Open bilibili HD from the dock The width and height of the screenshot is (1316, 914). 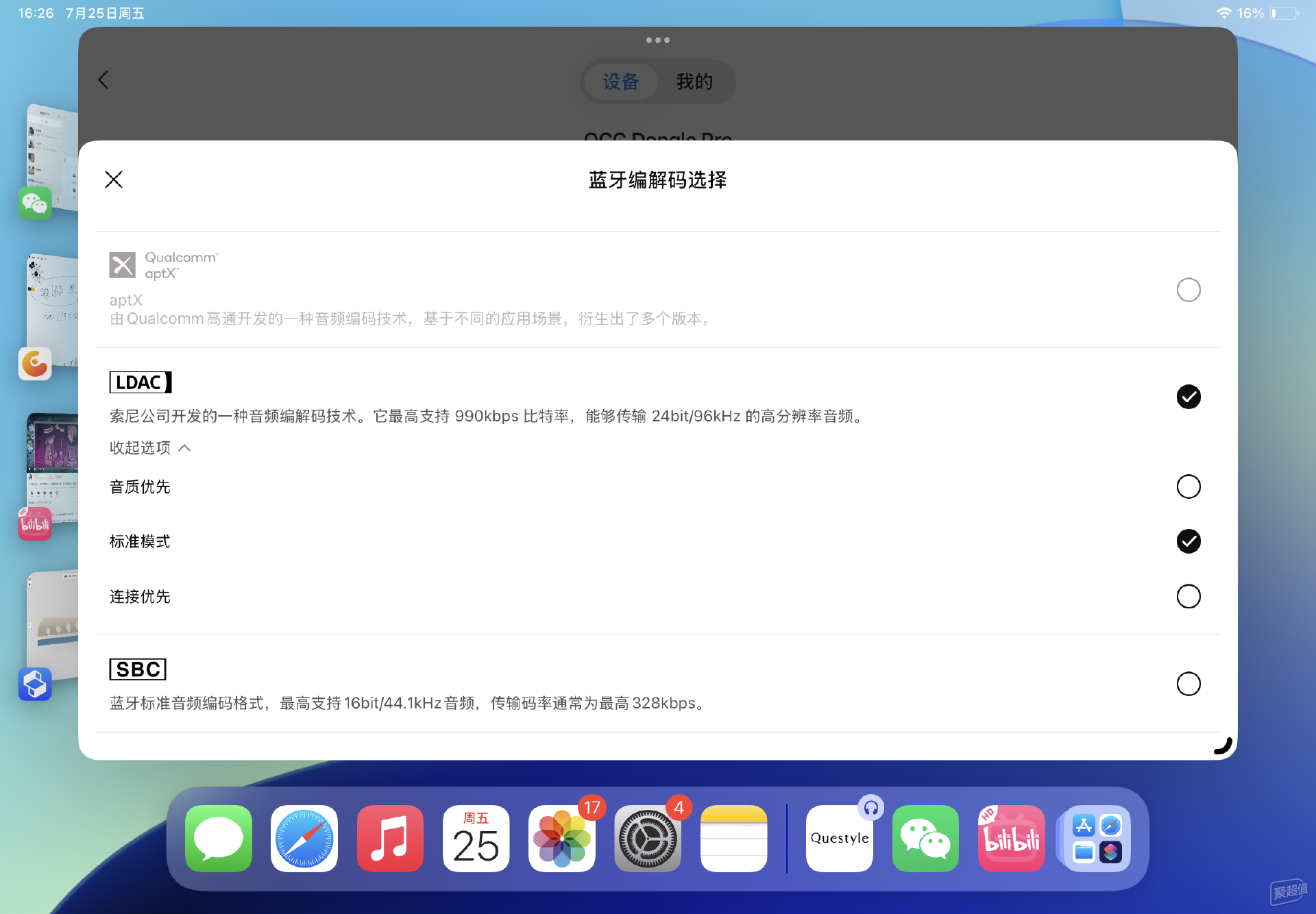[1012, 839]
